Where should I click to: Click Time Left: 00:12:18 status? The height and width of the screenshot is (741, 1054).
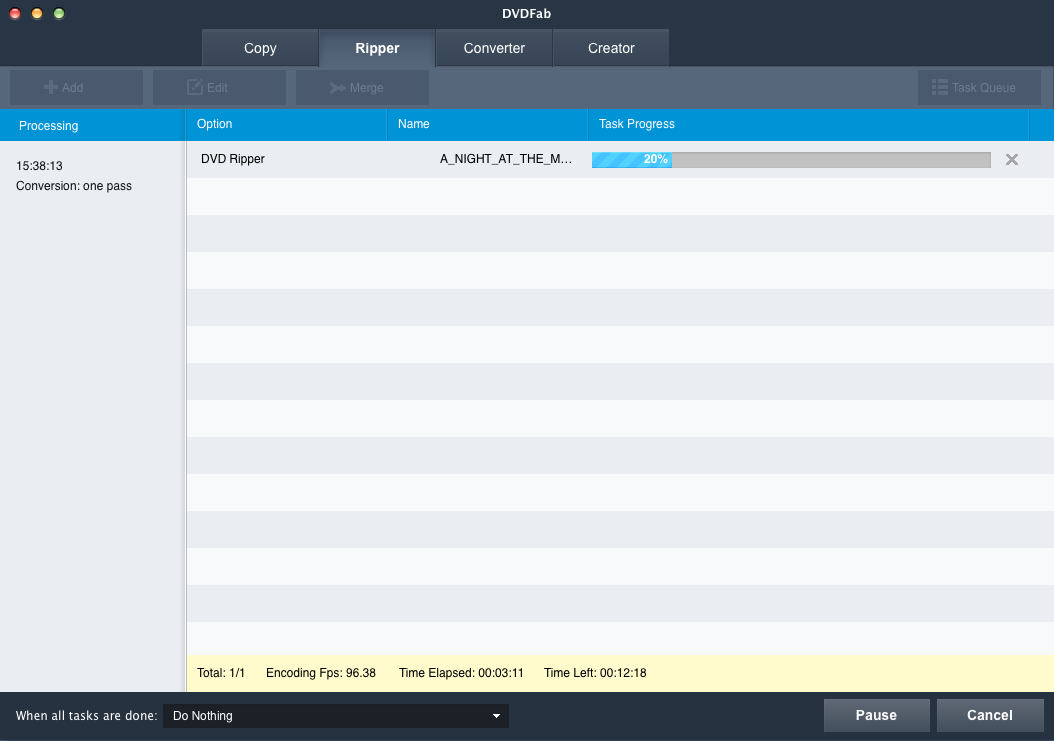point(595,673)
